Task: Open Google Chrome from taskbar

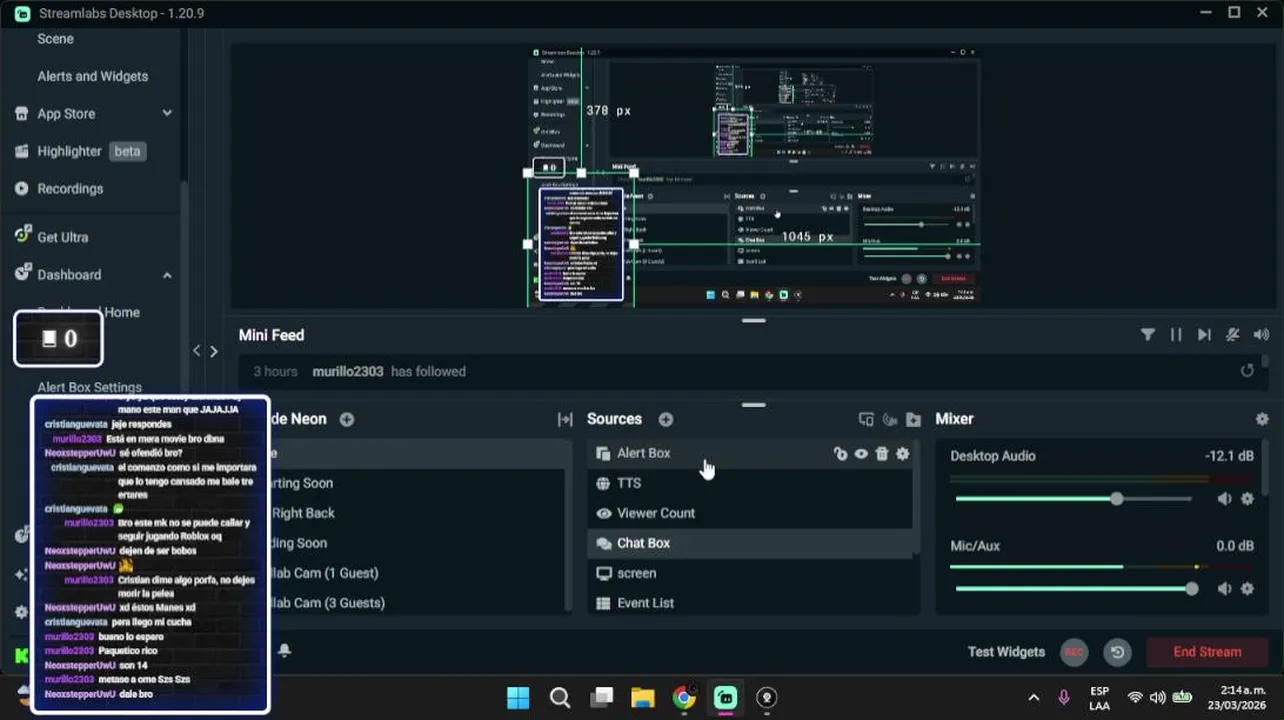Action: [x=684, y=697]
